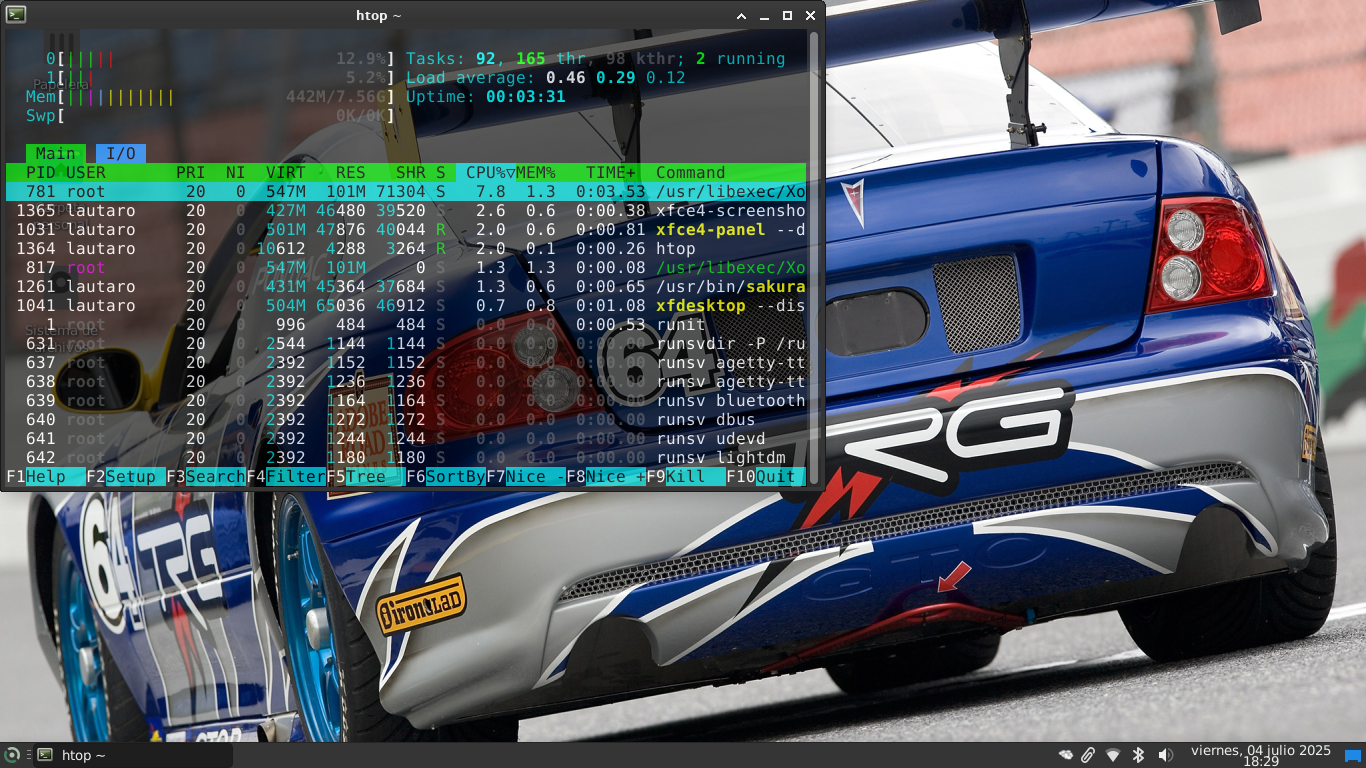
Task: Select the runsv dbus process row
Action: [x=406, y=420]
